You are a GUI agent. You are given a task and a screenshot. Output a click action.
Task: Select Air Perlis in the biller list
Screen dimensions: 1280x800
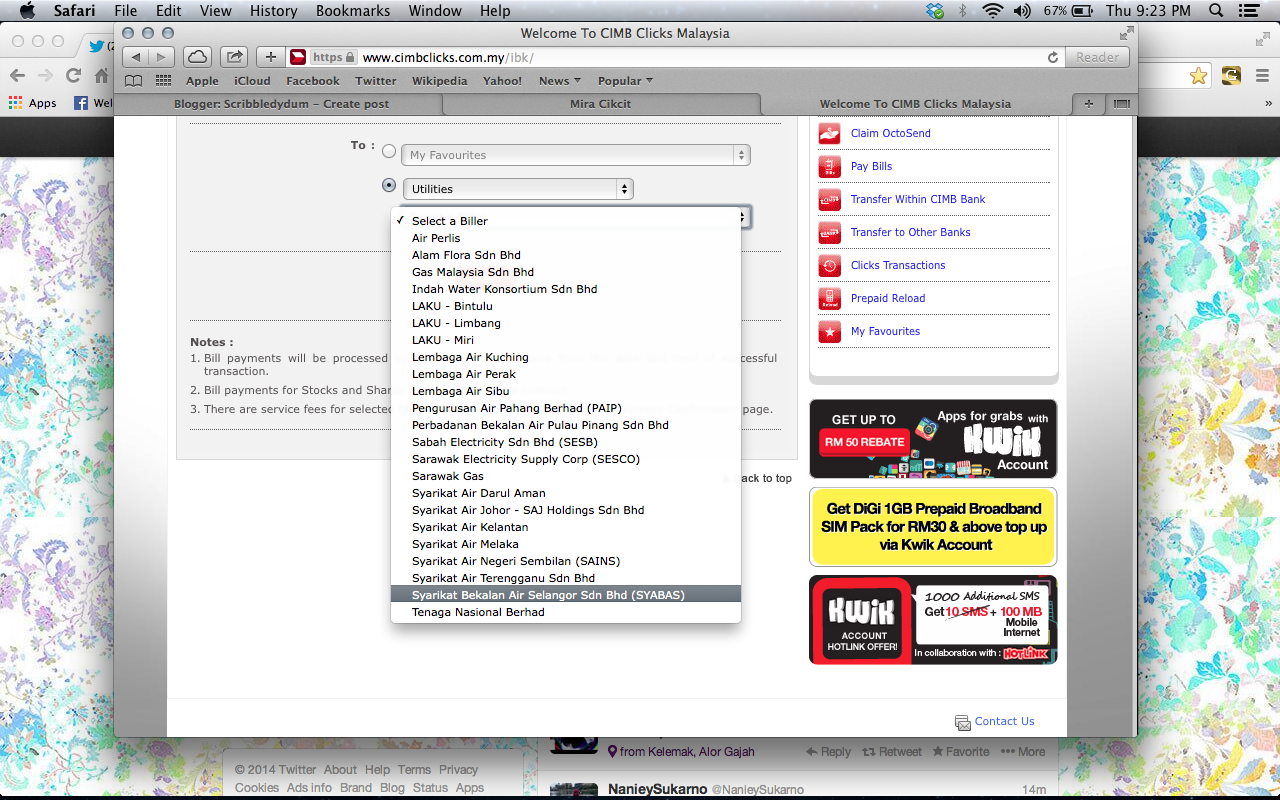pos(566,238)
